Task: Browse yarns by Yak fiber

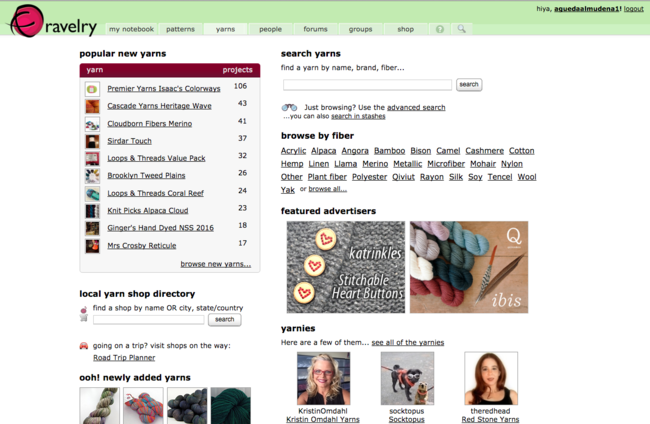Action: 288,190
